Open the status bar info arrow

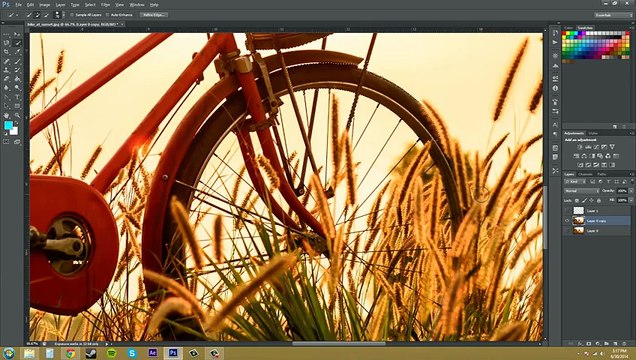107,344
